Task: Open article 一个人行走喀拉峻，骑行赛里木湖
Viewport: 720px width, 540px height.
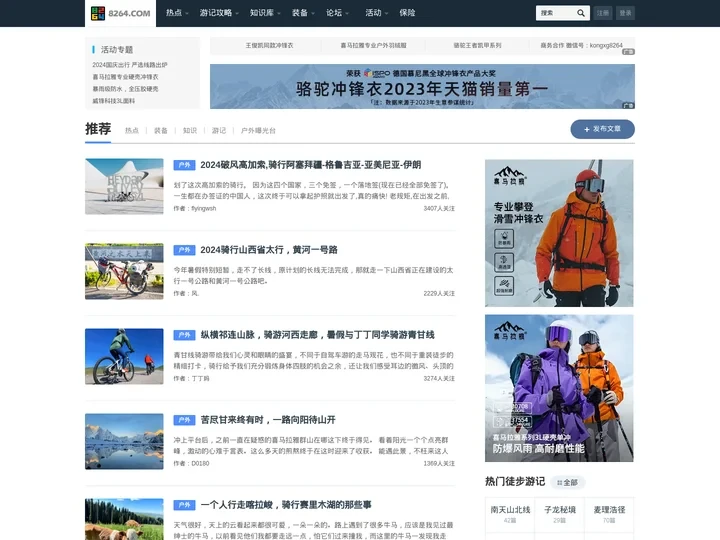Action: click(x=286, y=505)
